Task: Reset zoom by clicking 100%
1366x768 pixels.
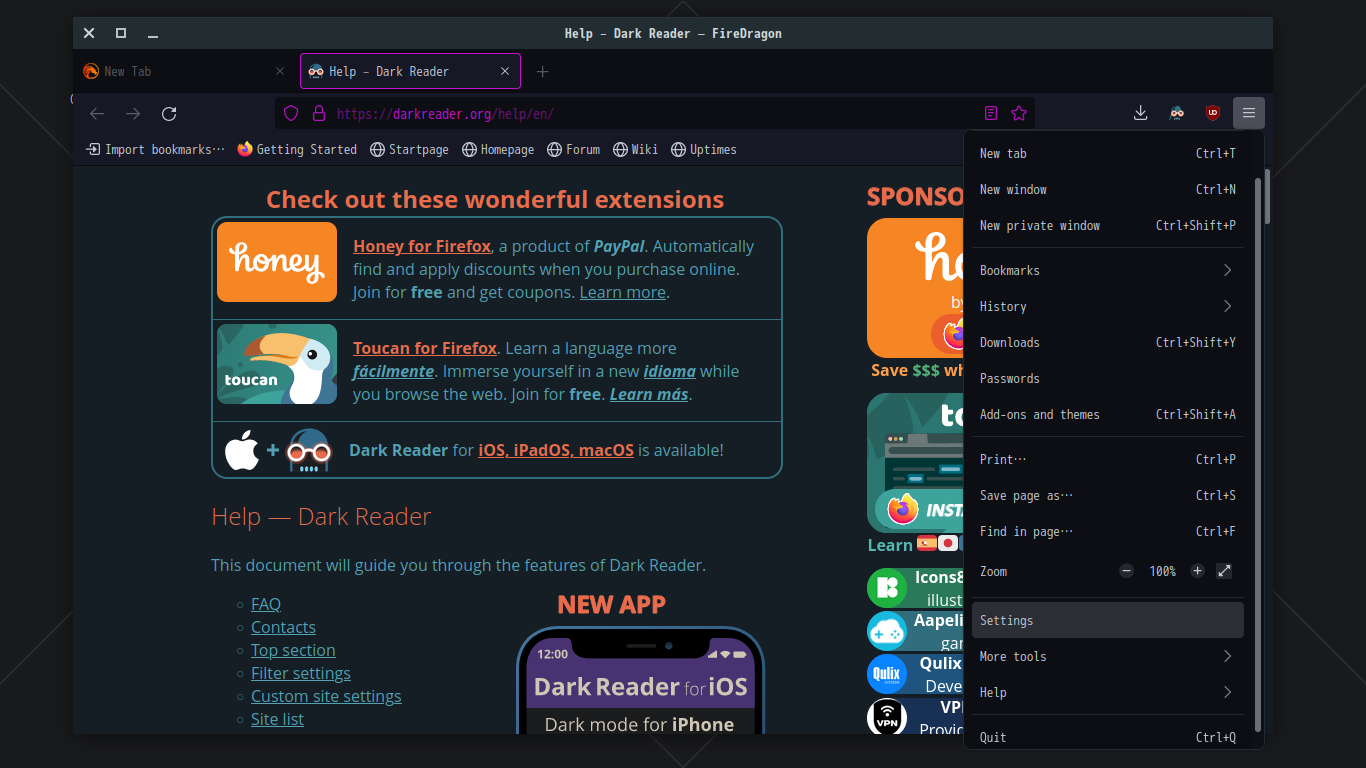Action: tap(1162, 571)
